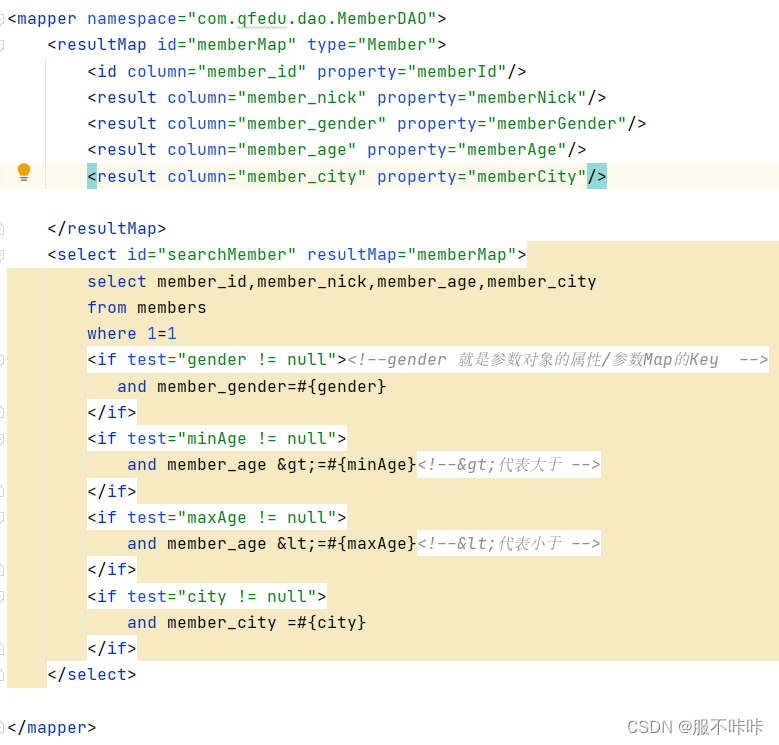Image resolution: width=779 pixels, height=745 pixels.
Task: Click the "where 1=1" line
Action: pyautogui.click(x=132, y=333)
